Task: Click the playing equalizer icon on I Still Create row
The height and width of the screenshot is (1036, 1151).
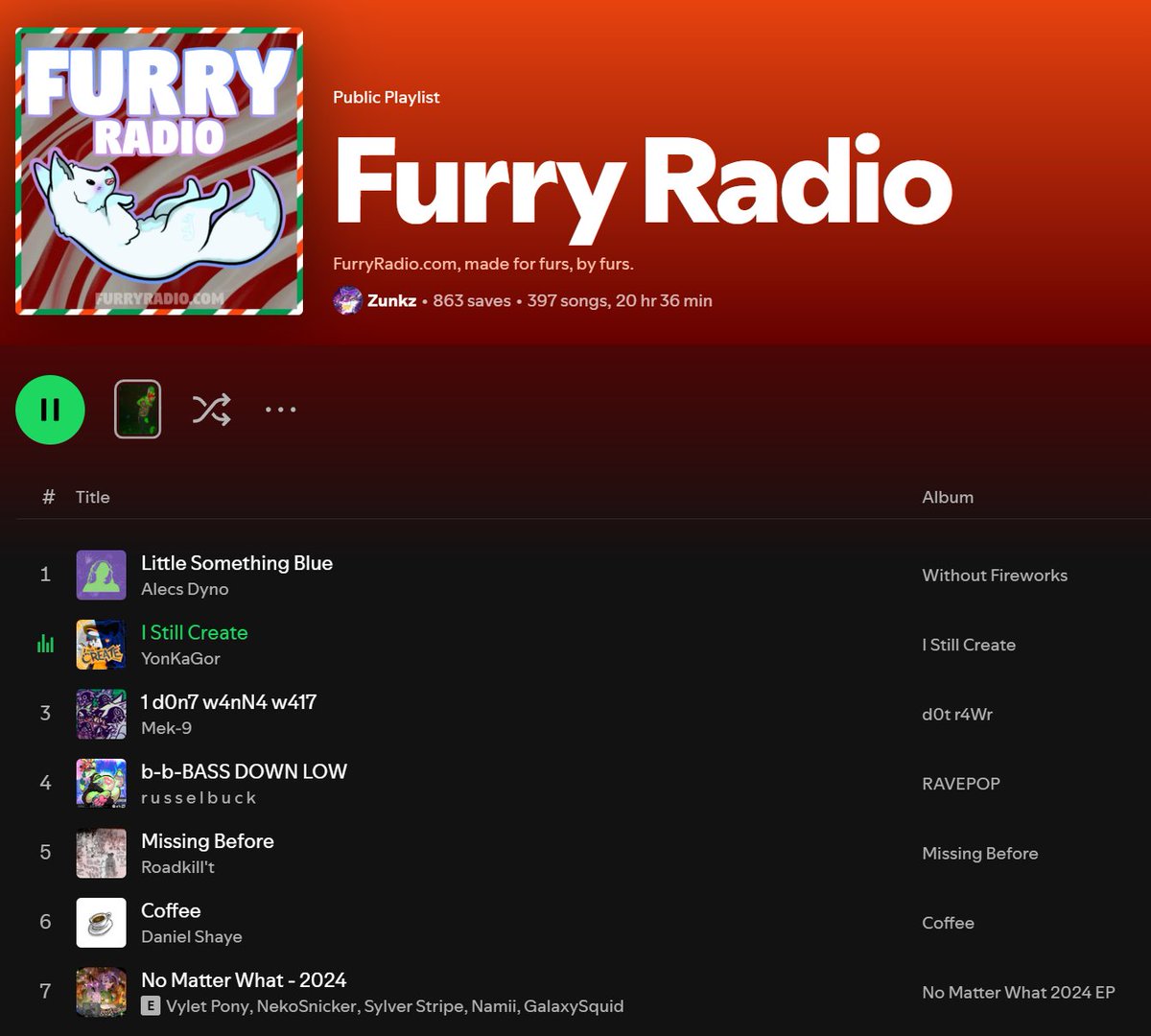Action: click(45, 644)
